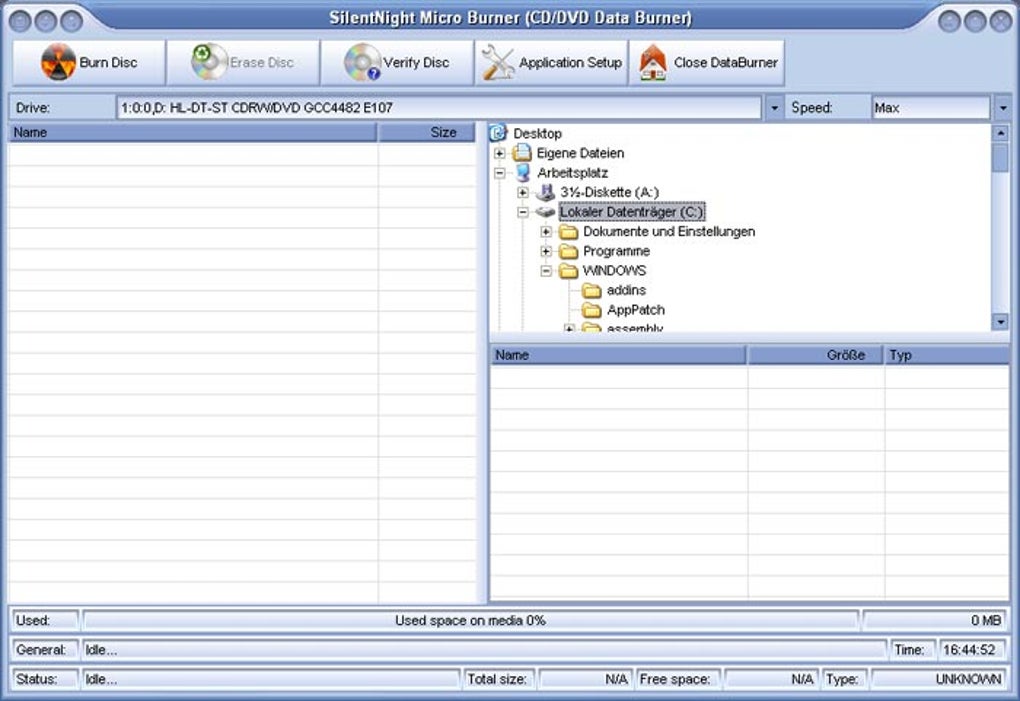The image size is (1020, 701).
Task: Click the Status Idle... field
Action: pyautogui.click(x=271, y=679)
